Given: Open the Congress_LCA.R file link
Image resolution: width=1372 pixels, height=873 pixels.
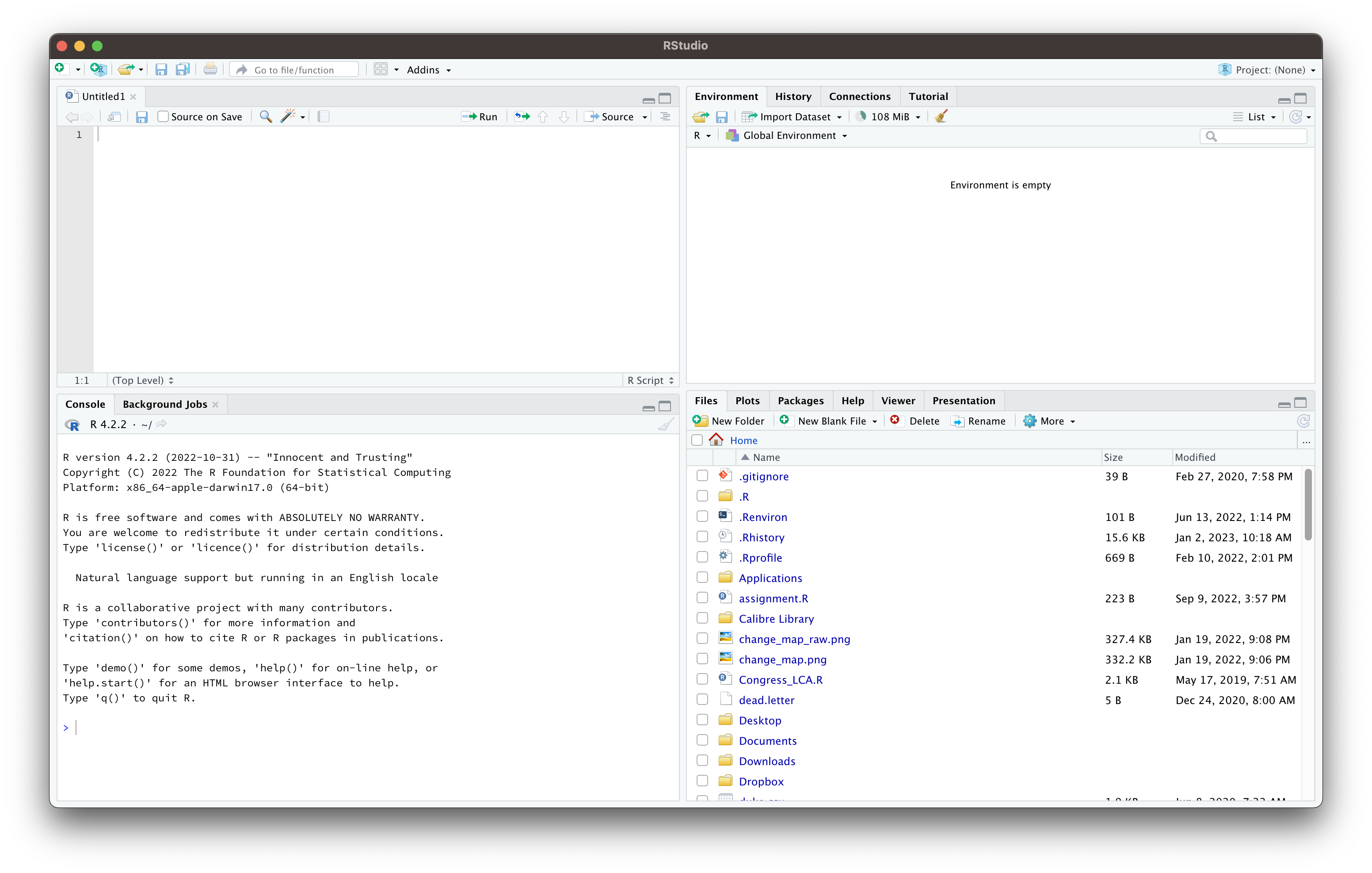Looking at the screenshot, I should 780,680.
